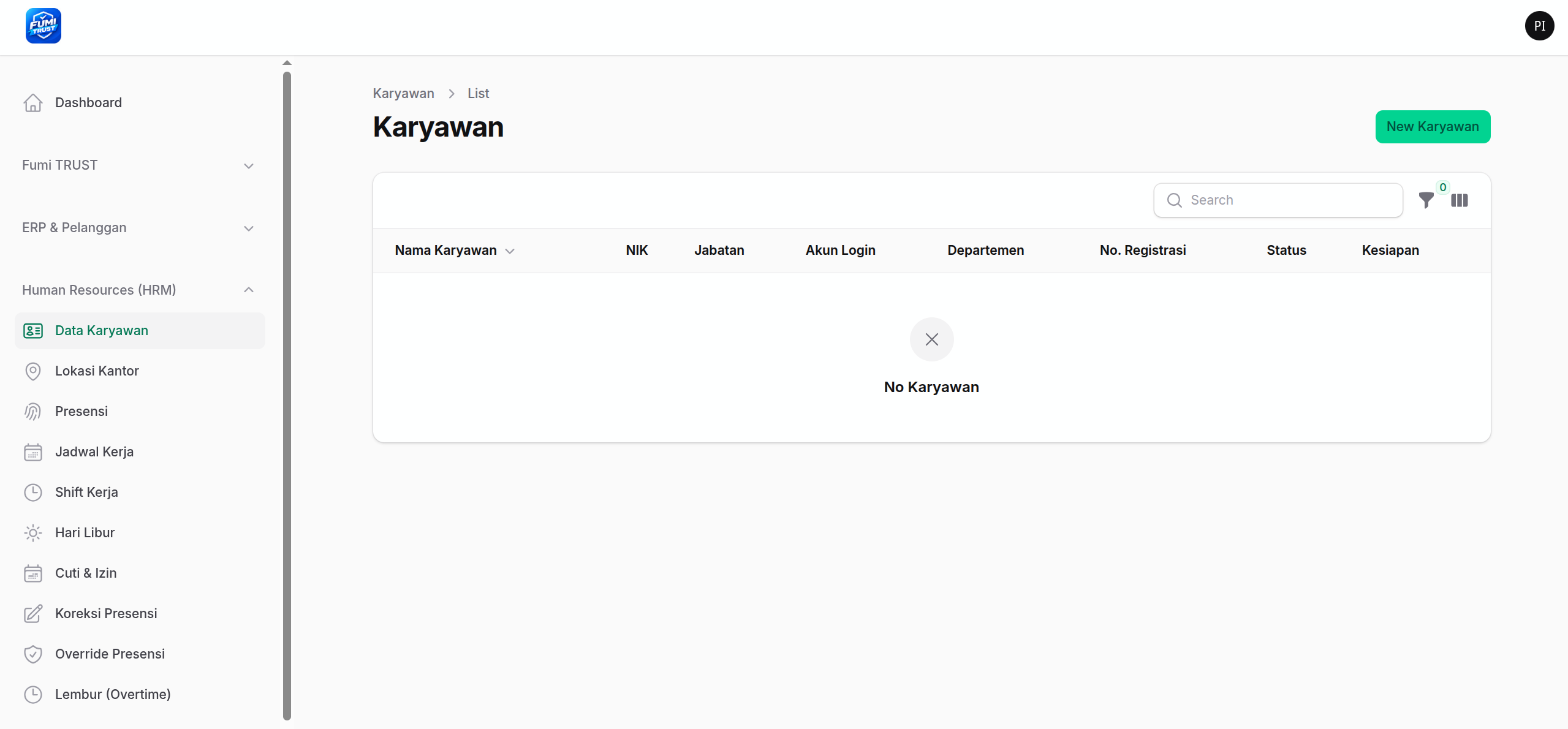1568x729 pixels.
Task: Click the Hari Libur sun icon
Action: coord(33,533)
